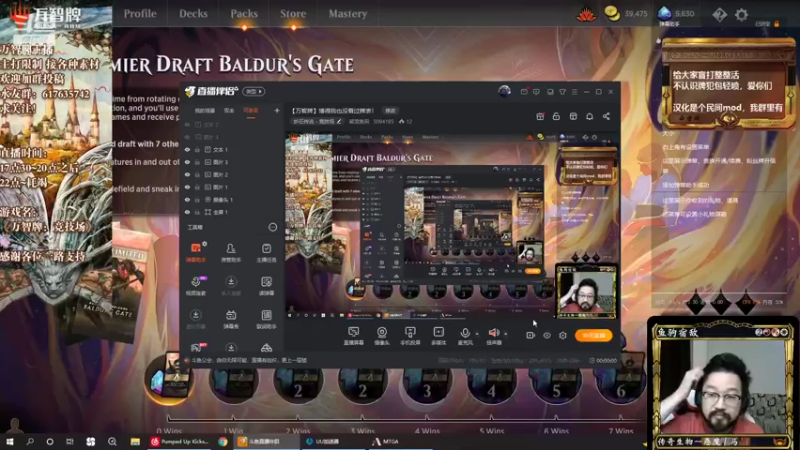The image size is (800, 450).
Task: Open the Profile tab in MTG Arena
Action: [140, 14]
